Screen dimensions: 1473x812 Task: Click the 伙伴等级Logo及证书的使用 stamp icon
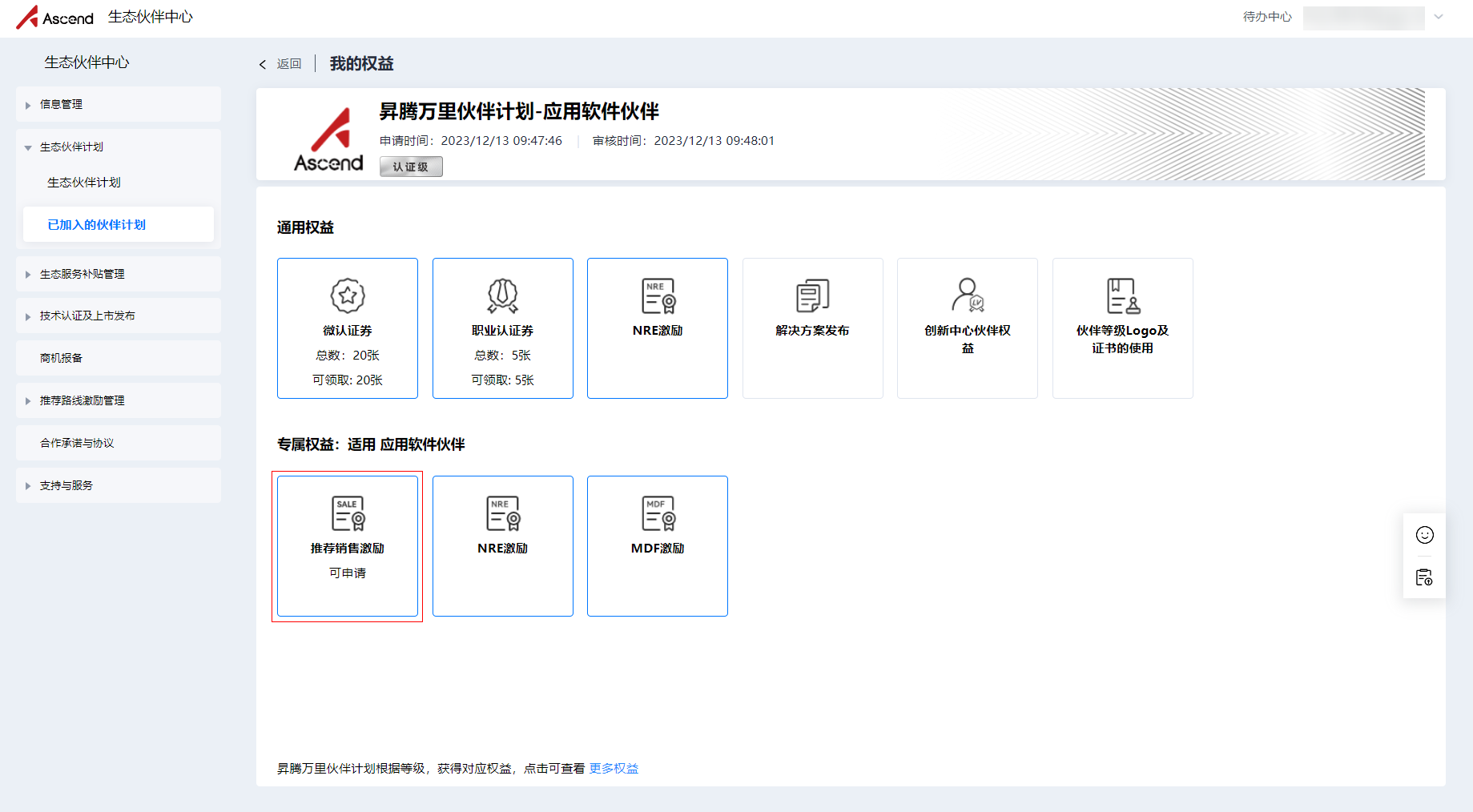(1123, 295)
